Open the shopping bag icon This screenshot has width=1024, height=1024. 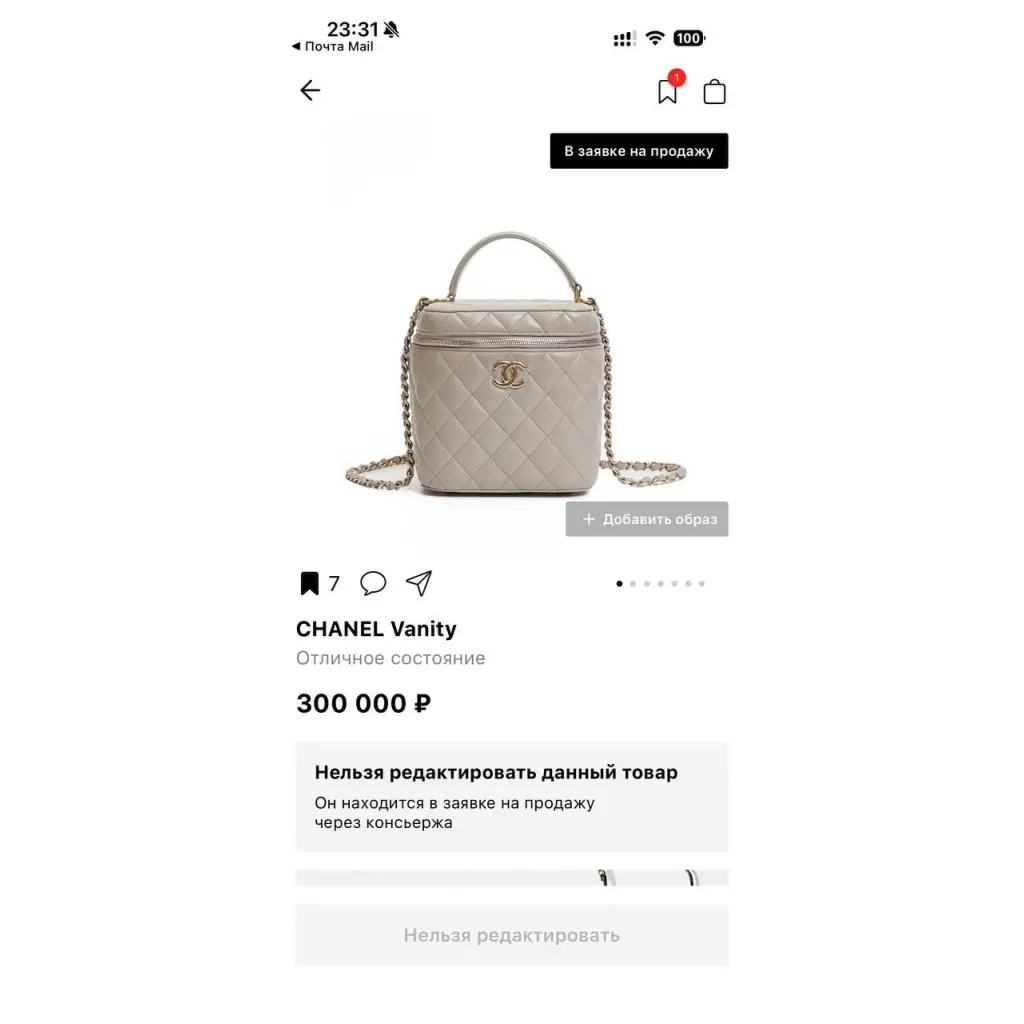pyautogui.click(x=714, y=91)
